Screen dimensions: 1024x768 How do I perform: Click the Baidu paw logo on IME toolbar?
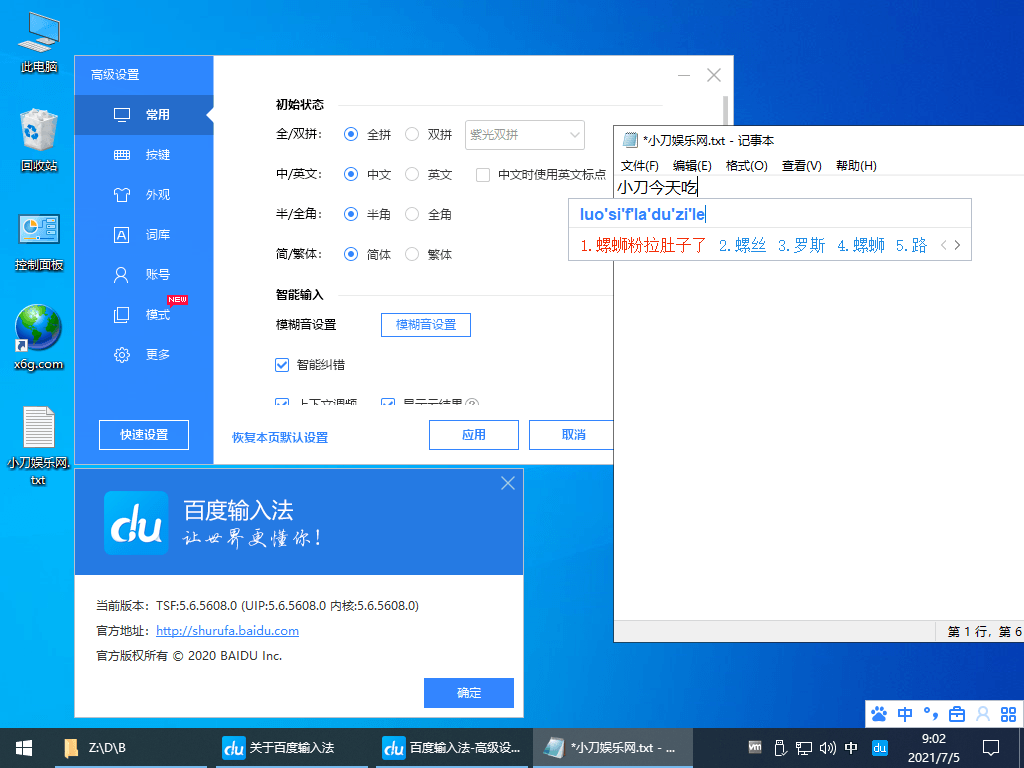(880, 714)
